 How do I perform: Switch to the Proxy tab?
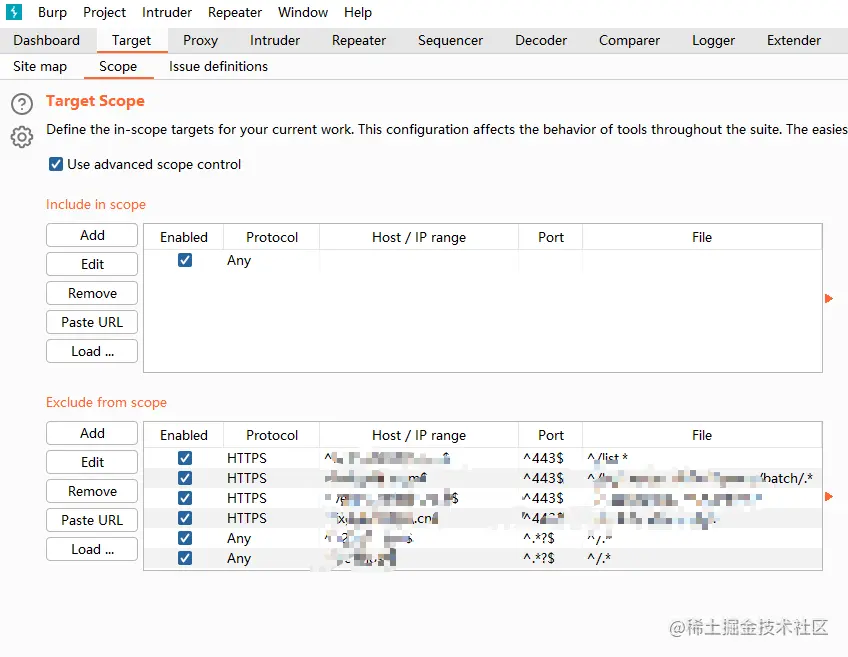200,41
